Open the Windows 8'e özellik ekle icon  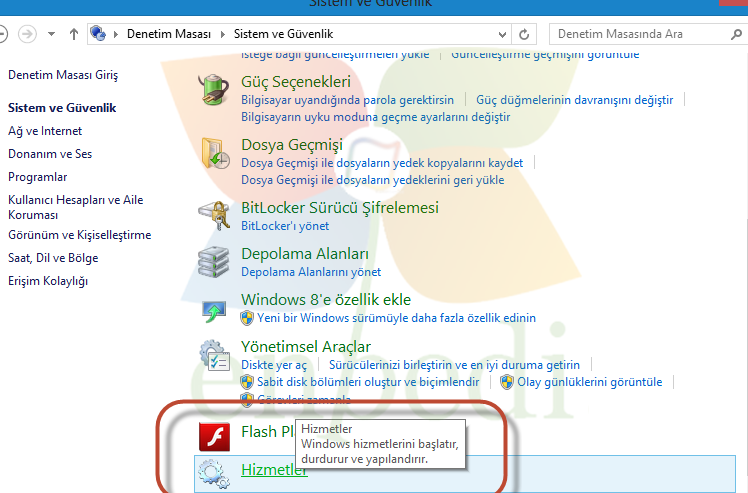coord(213,311)
